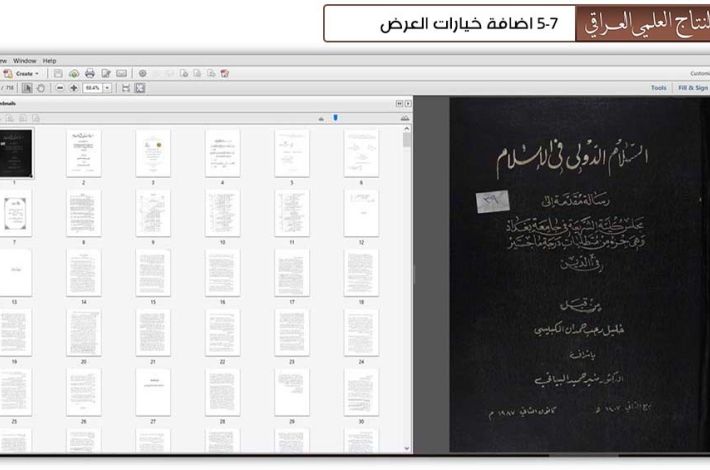Select the page 1 cover thumbnail
Image resolution: width=710 pixels, height=470 pixels.
16,153
